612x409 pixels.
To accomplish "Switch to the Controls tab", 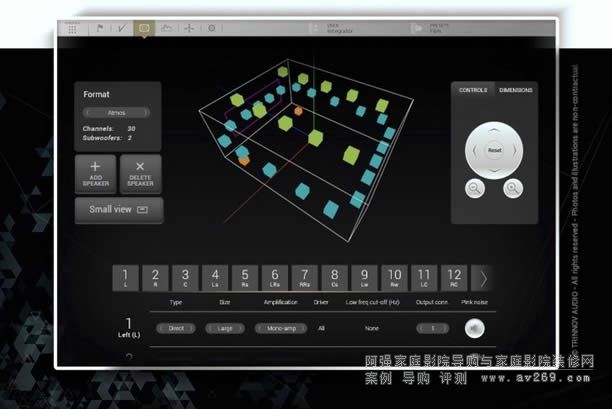I will [473, 90].
